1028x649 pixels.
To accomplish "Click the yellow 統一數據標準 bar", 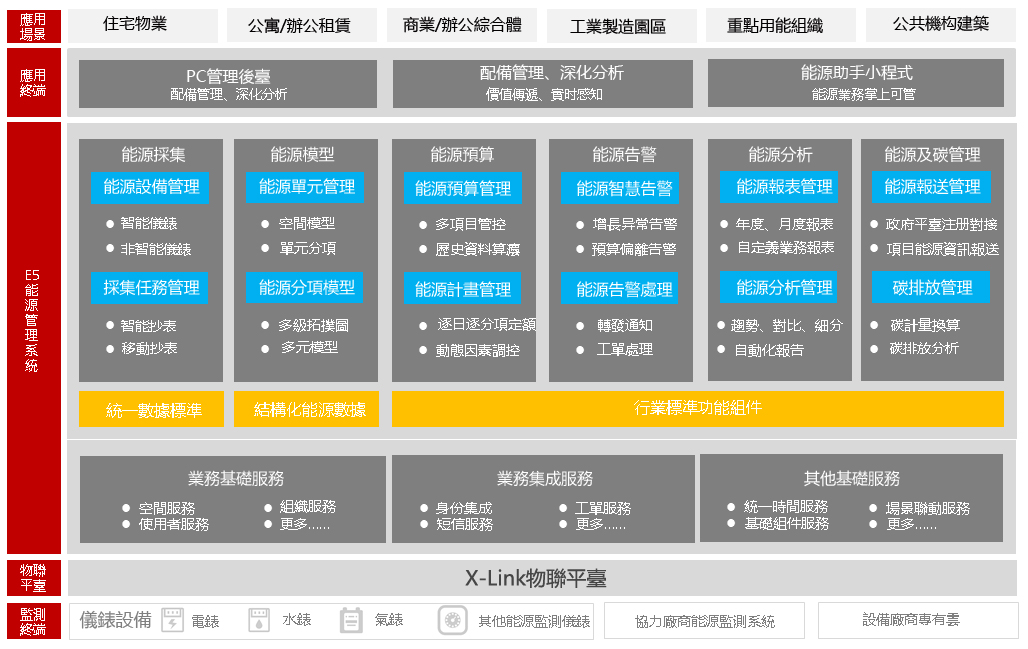I will (153, 409).
